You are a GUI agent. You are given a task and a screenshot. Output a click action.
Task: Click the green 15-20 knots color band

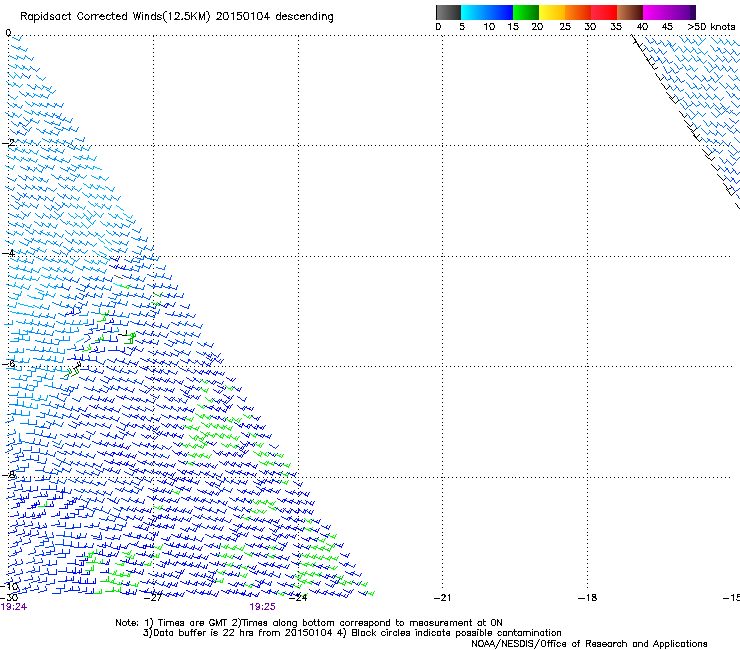pyautogui.click(x=526, y=12)
